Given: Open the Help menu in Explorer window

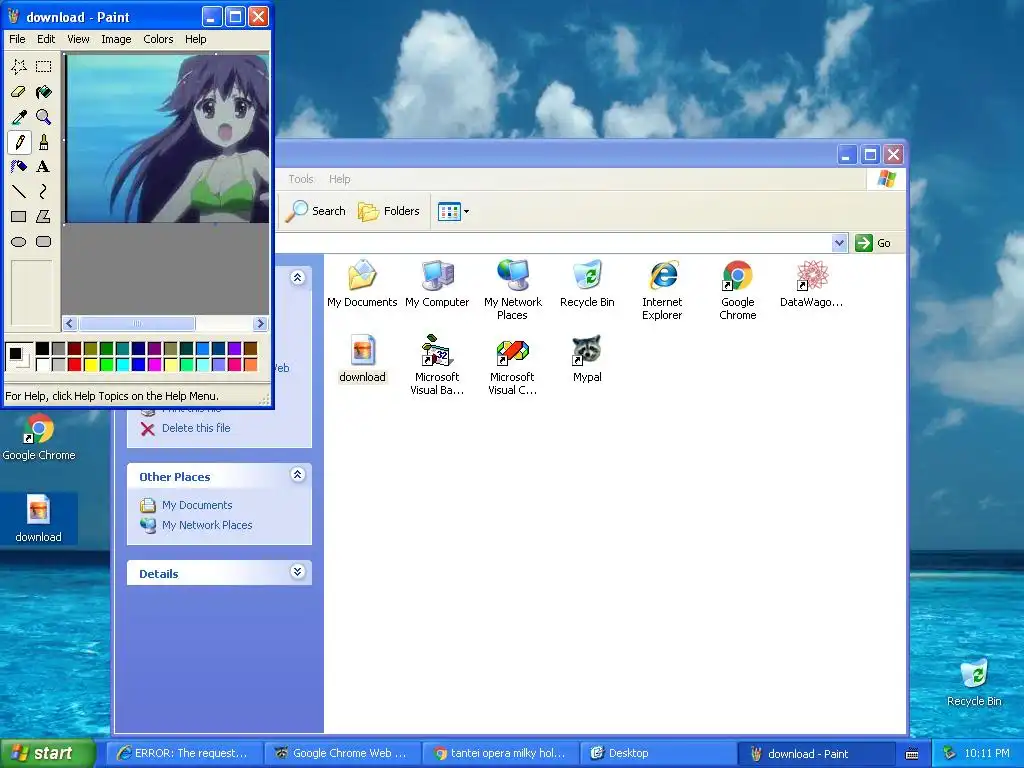Looking at the screenshot, I should point(339,179).
